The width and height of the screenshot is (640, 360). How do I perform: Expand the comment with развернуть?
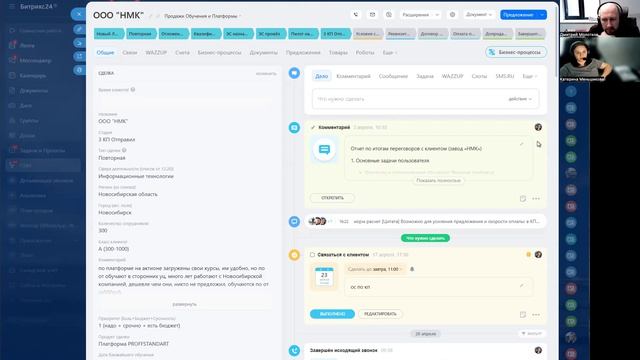tap(184, 304)
